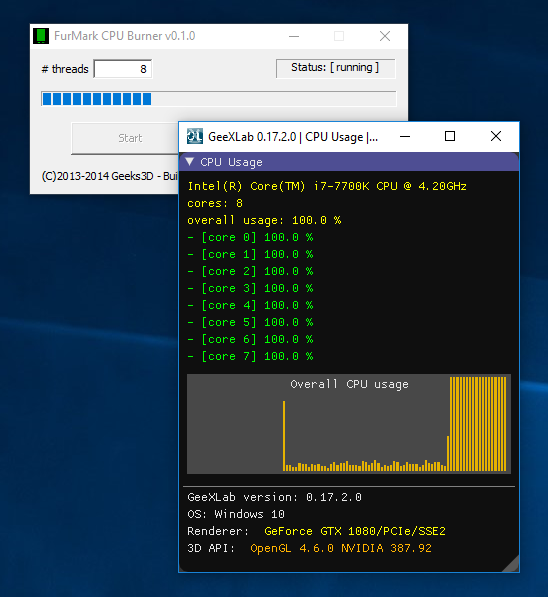The width and height of the screenshot is (548, 597).
Task: Close the GeeXLab window
Action: [496, 136]
